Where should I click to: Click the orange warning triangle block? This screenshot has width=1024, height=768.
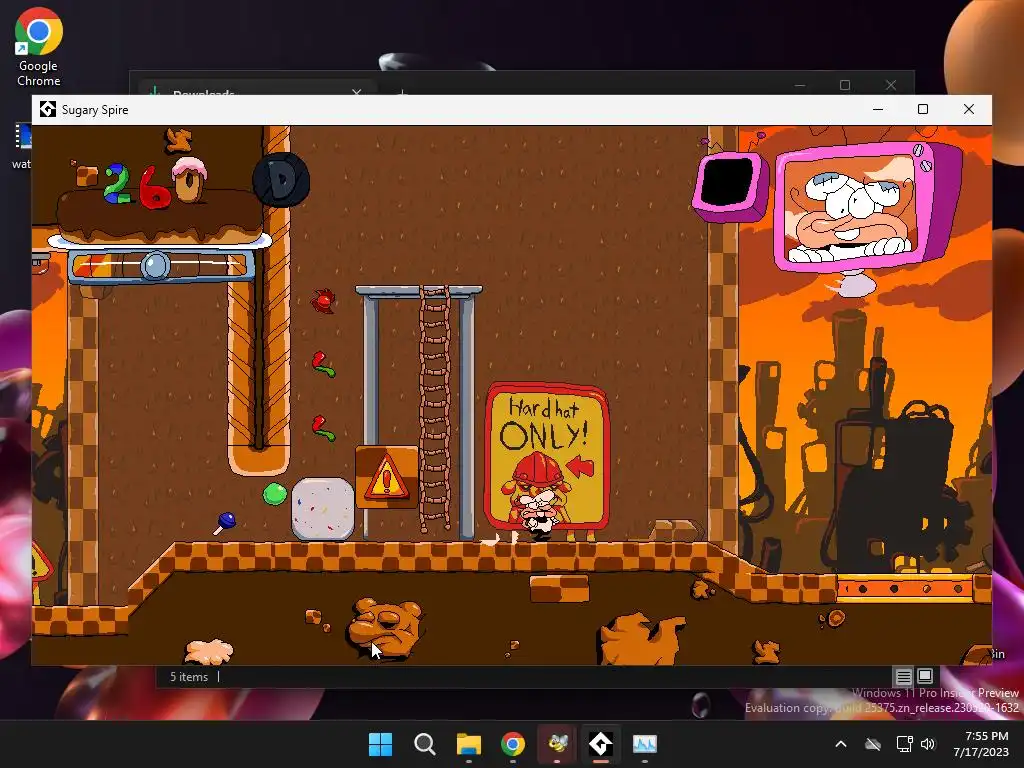click(387, 477)
